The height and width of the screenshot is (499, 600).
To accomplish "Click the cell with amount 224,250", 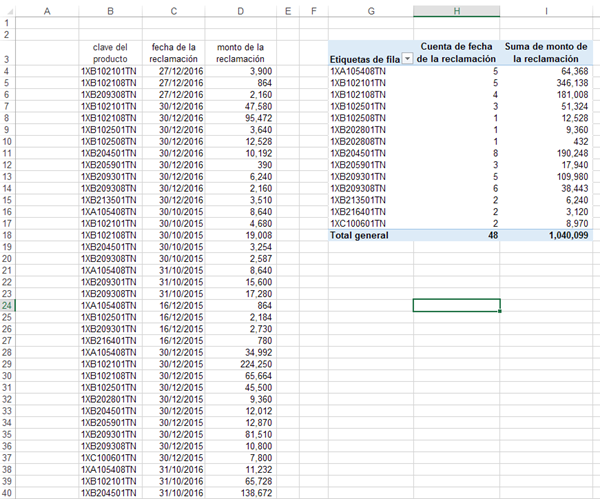I will pyautogui.click(x=240, y=364).
